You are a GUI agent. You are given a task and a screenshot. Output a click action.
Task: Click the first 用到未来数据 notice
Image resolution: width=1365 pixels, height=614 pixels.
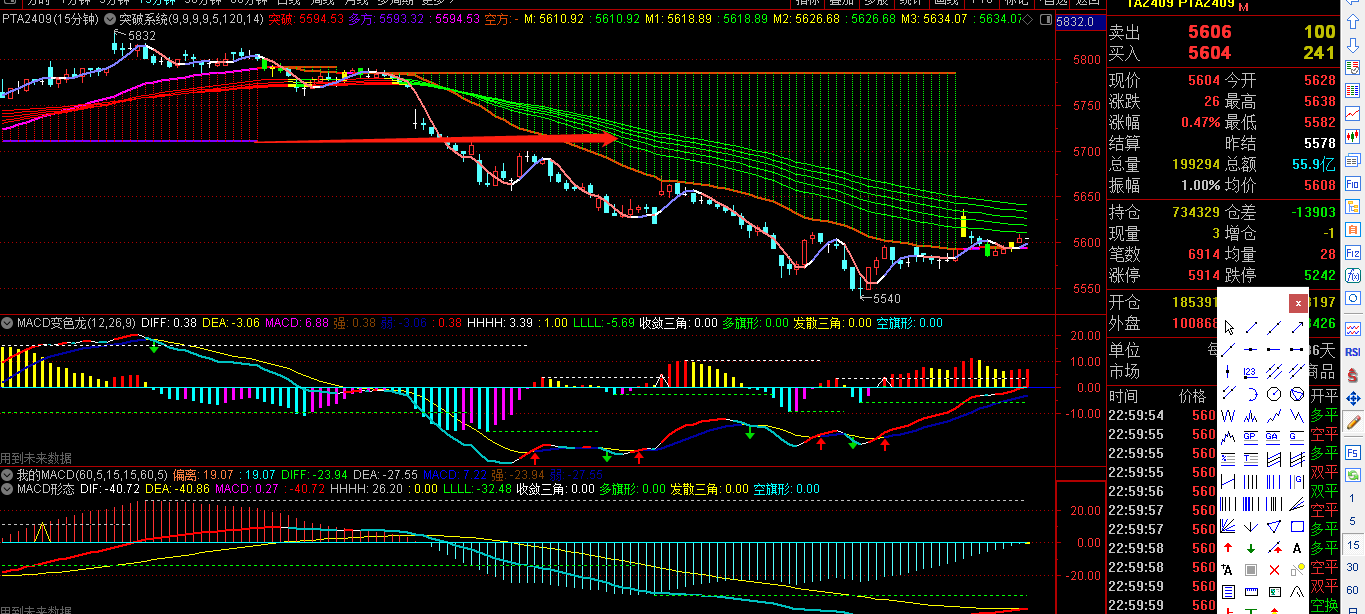point(36,458)
